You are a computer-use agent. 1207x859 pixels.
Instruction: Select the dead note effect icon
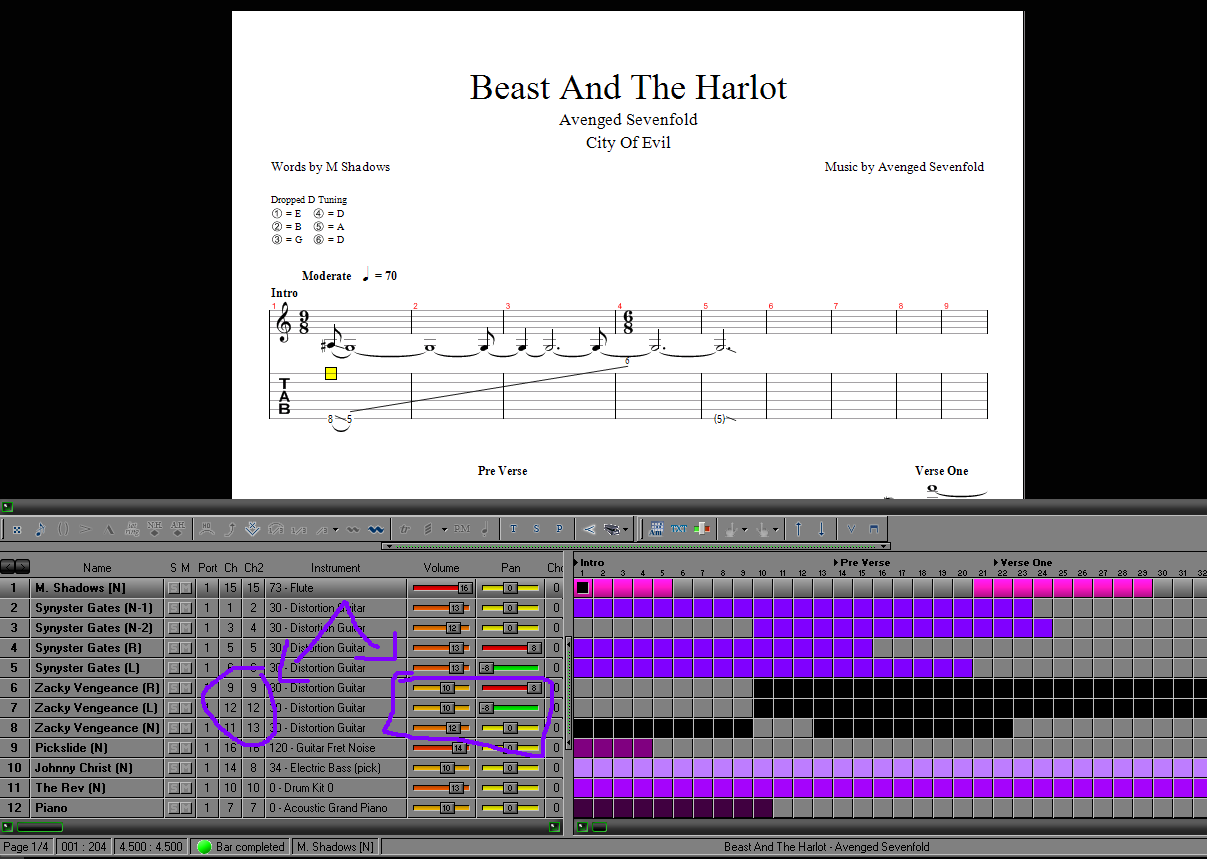(x=17, y=529)
